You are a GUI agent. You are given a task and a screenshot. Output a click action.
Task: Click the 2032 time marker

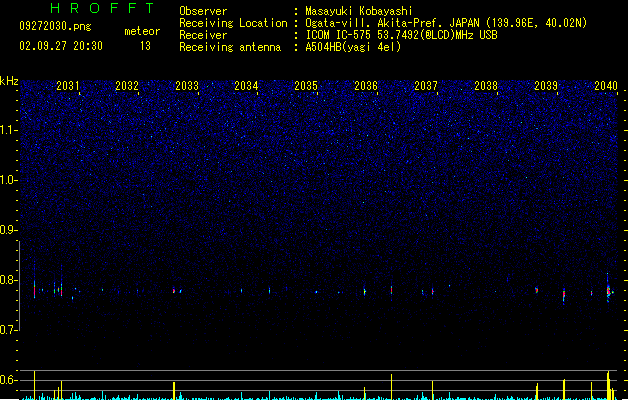click(x=127, y=86)
